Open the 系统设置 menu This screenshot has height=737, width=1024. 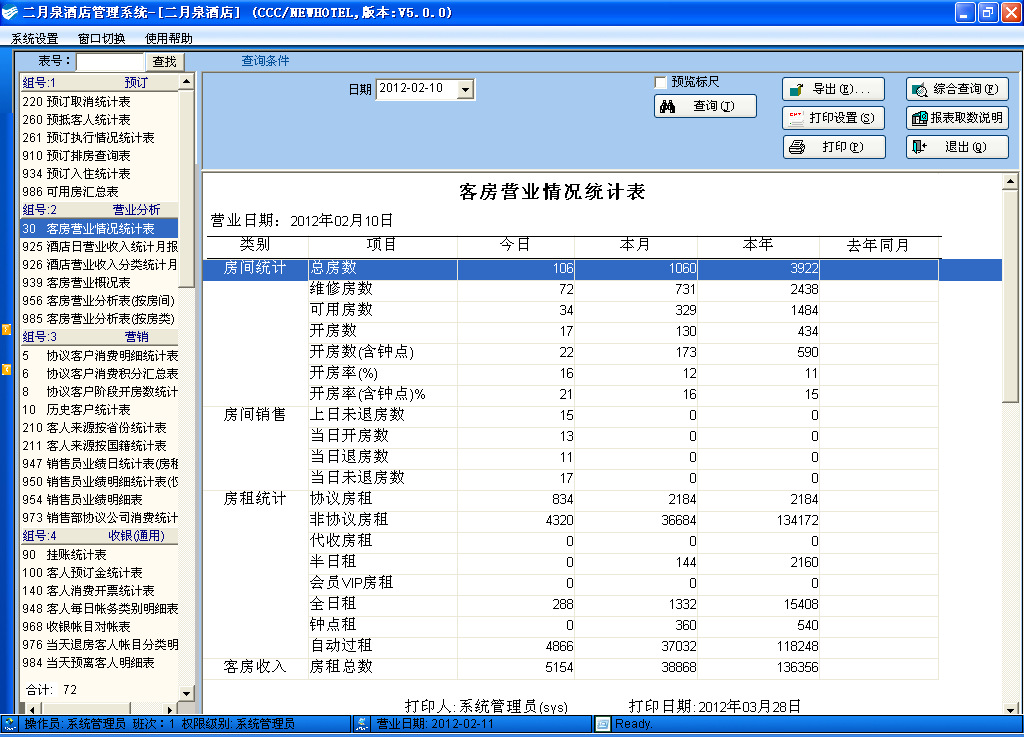(35, 39)
